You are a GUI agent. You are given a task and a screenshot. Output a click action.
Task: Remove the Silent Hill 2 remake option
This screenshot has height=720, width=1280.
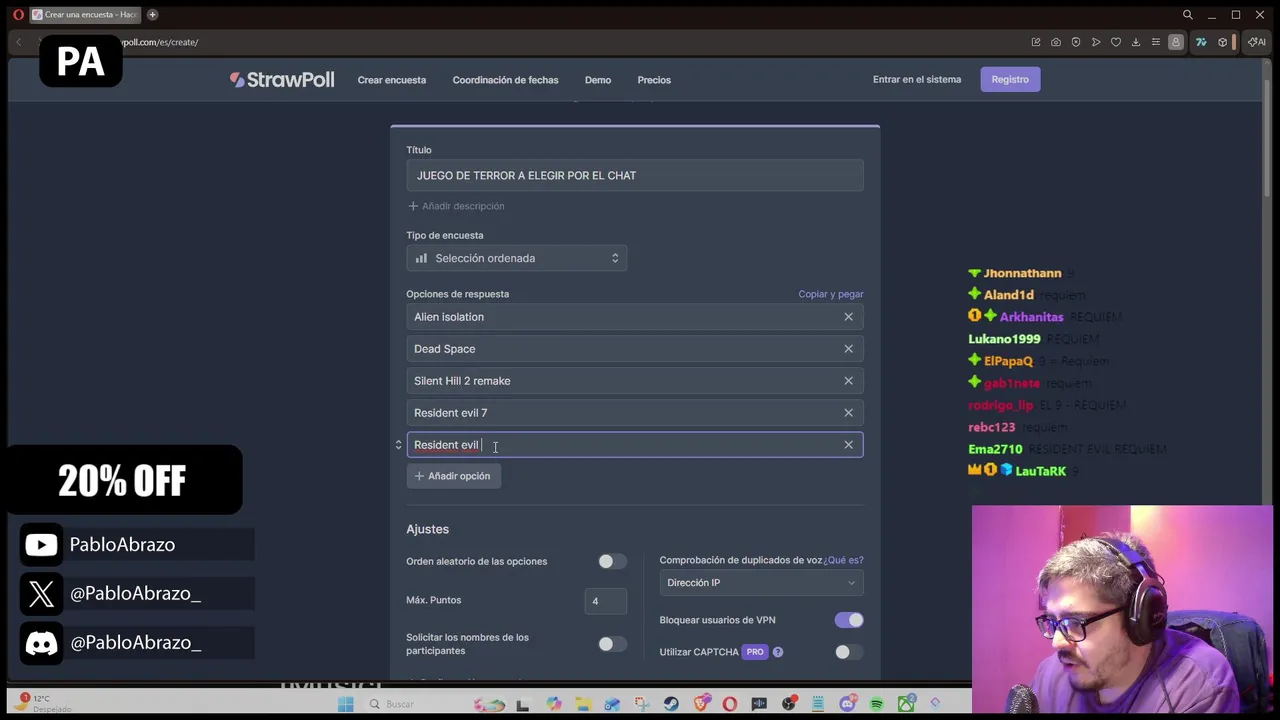[848, 381]
